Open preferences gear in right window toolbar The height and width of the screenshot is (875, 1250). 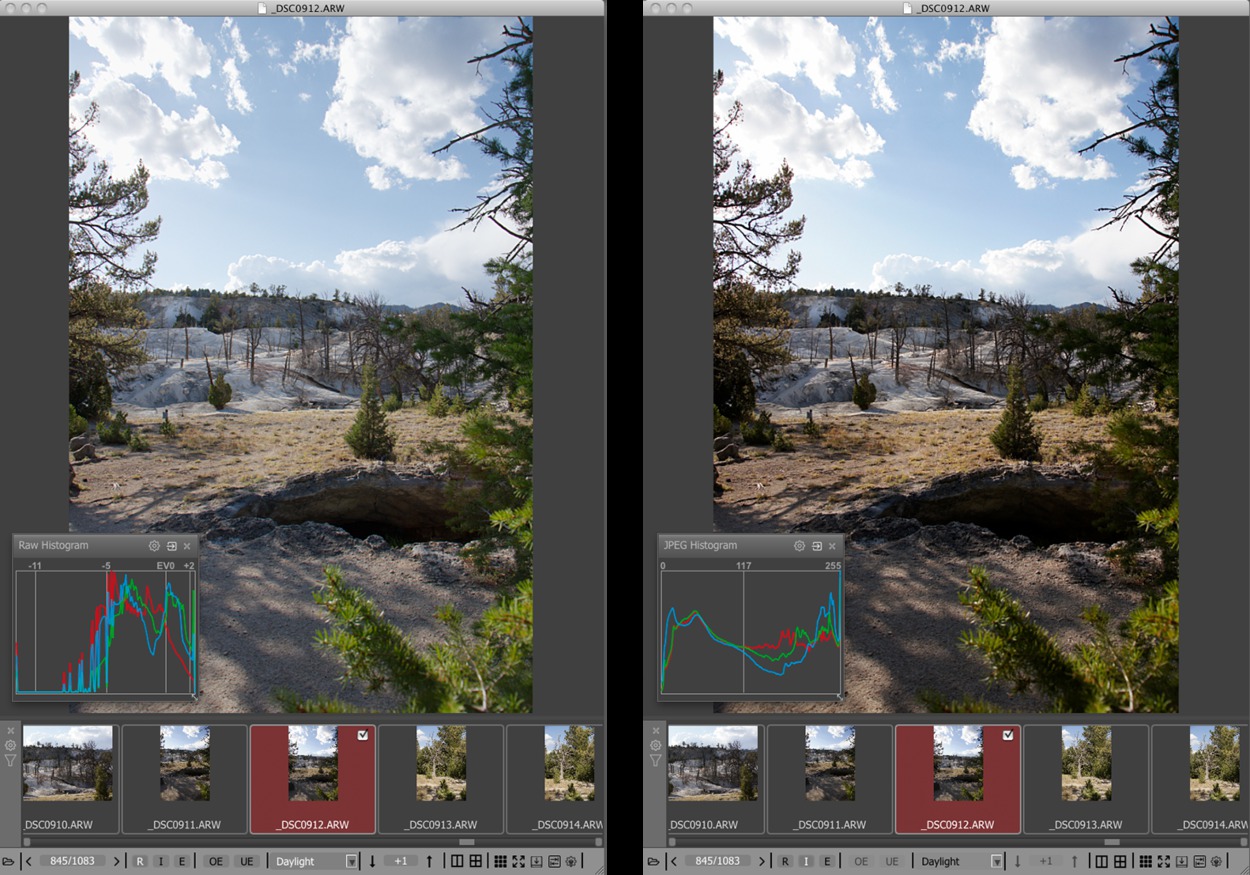tap(1216, 861)
